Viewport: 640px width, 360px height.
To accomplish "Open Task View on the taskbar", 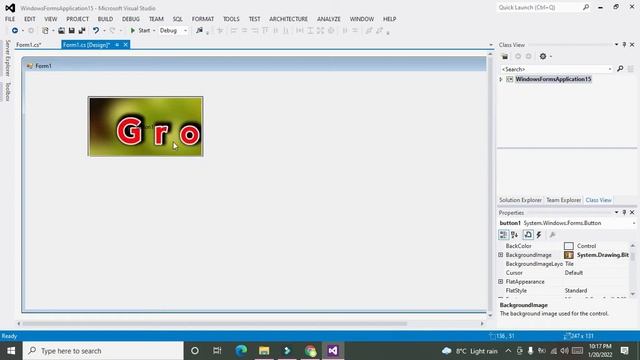I will tap(217, 351).
